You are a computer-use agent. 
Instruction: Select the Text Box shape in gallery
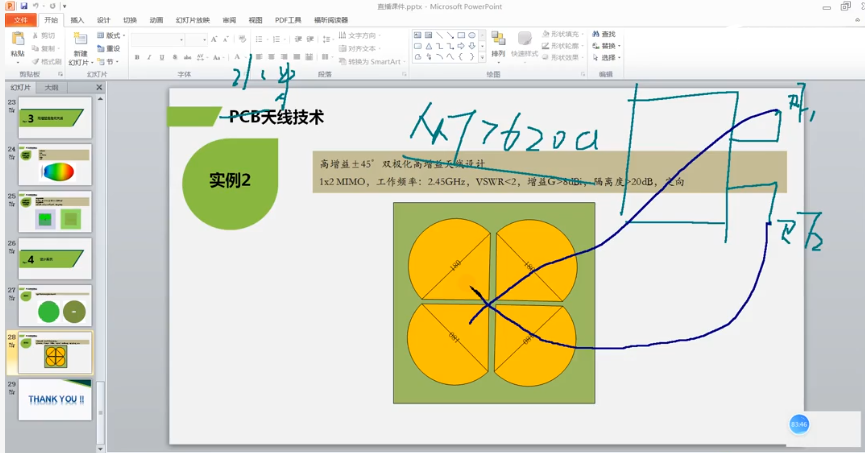pos(418,35)
